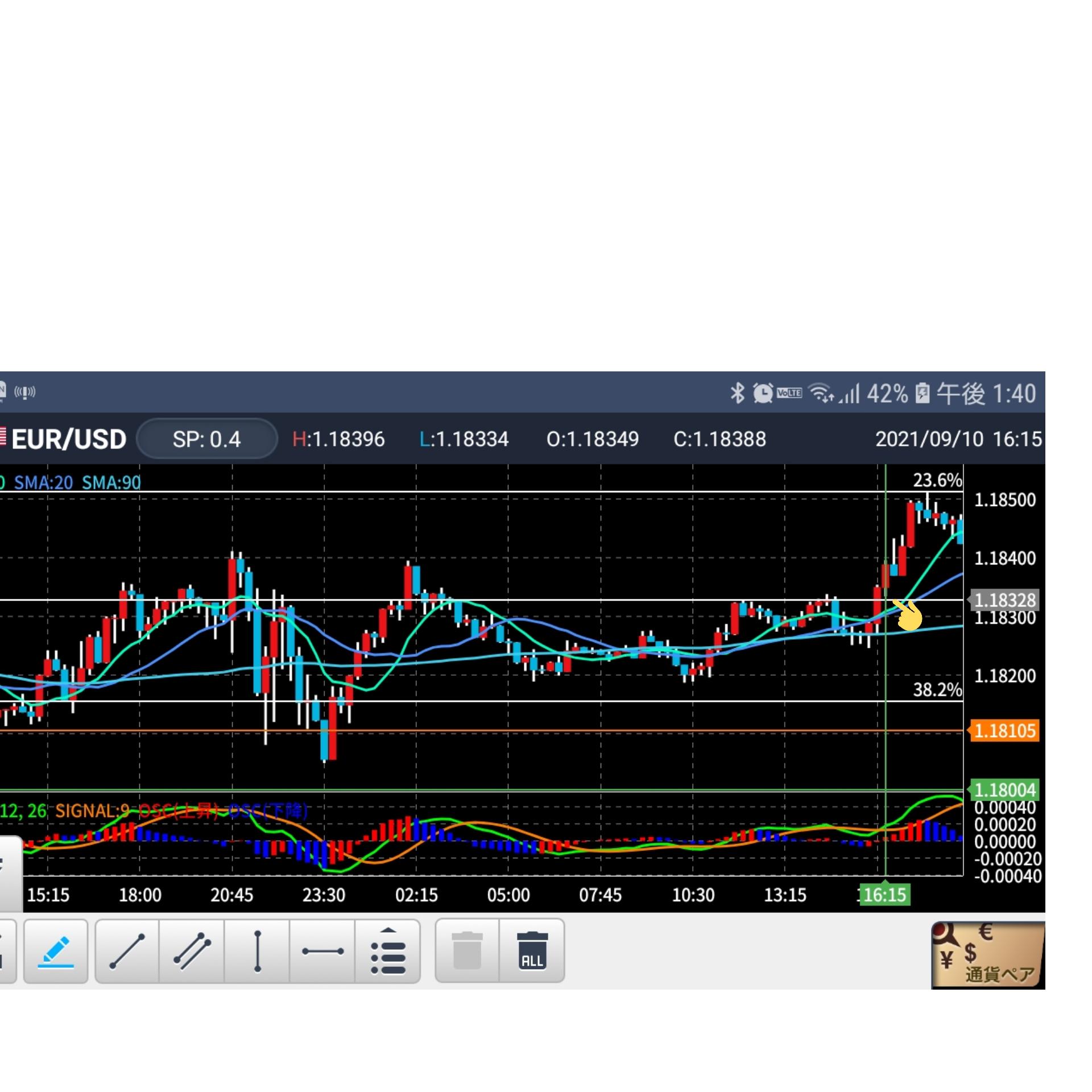Screen dimensions: 1092x1092
Task: Tap the H:1.18396 high value
Action: click(x=338, y=440)
